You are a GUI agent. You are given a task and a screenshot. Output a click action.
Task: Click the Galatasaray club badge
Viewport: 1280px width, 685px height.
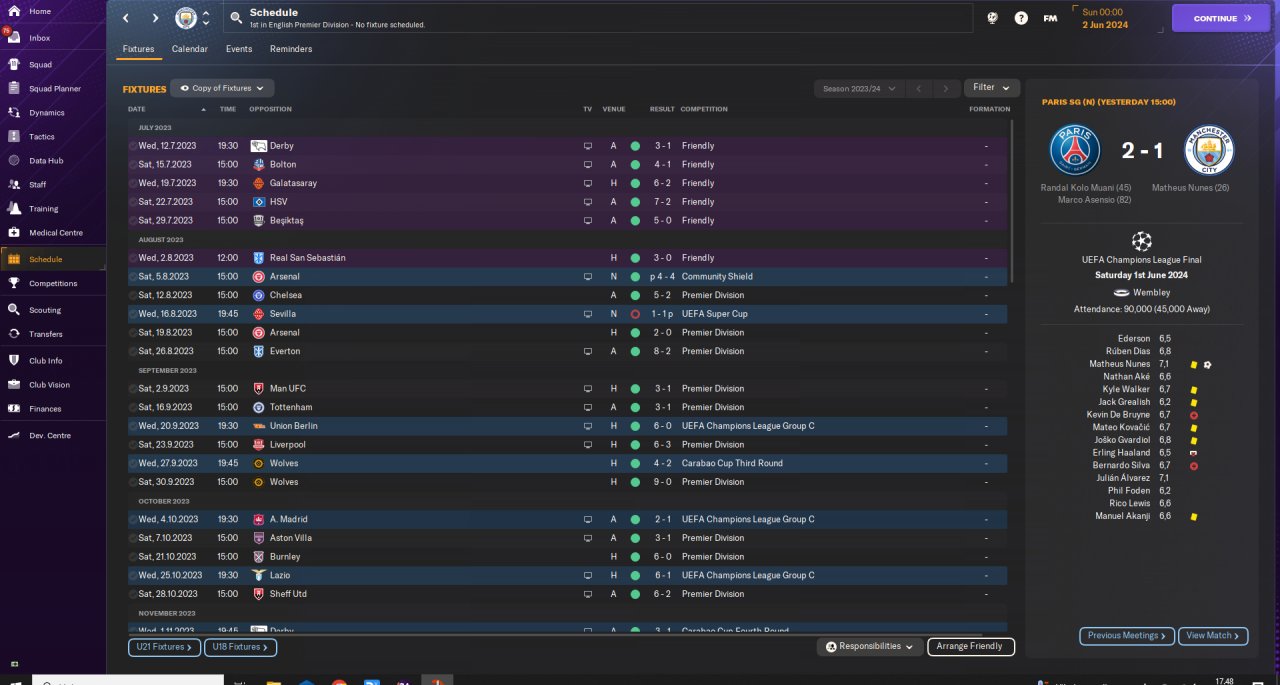pyautogui.click(x=259, y=183)
